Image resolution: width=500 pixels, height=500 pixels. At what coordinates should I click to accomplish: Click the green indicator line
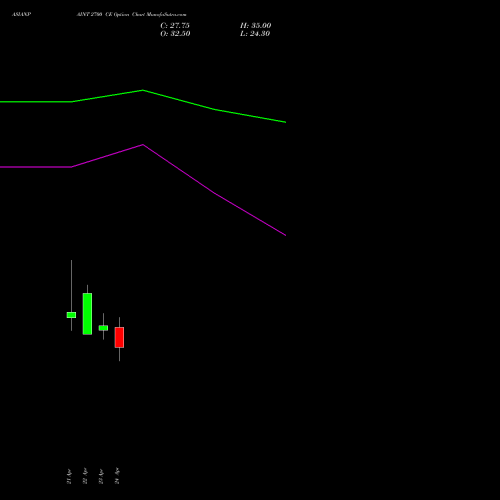[143, 90]
